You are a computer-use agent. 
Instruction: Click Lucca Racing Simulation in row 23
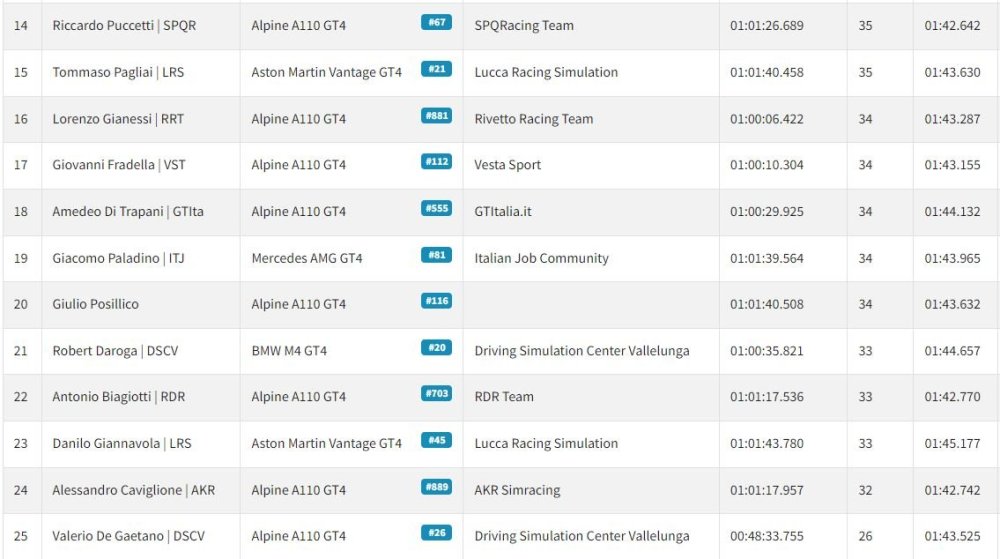546,443
